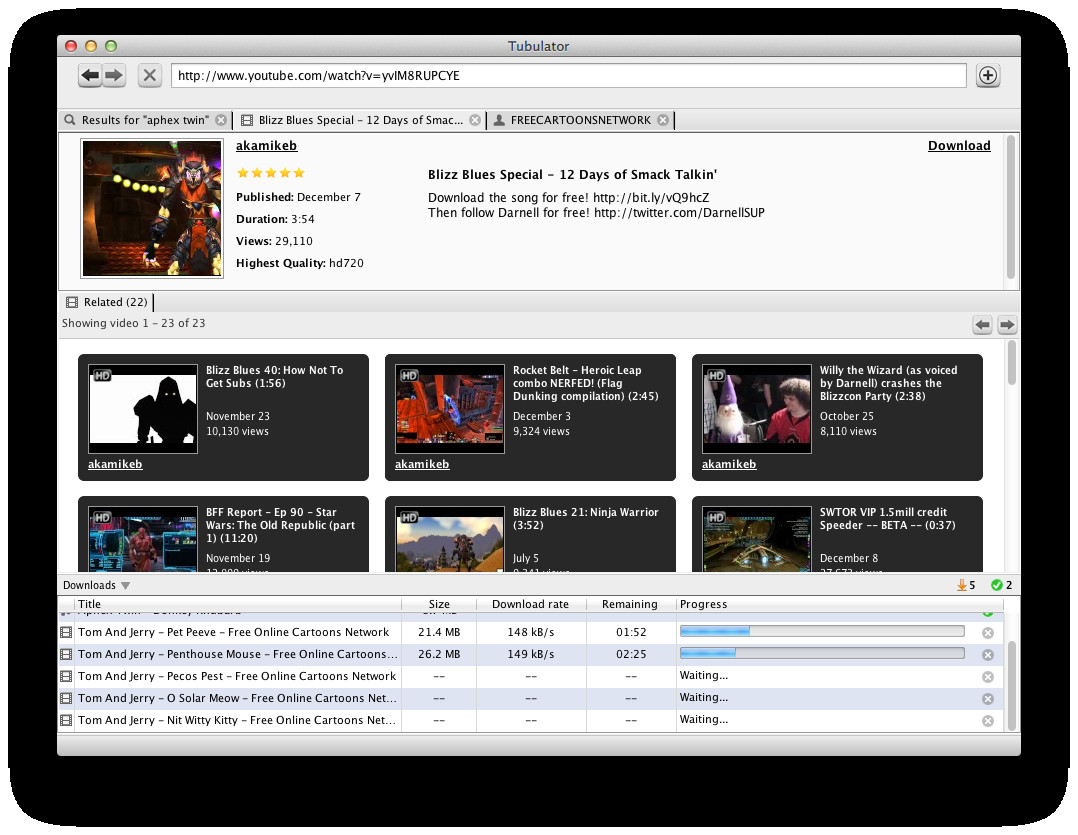Screen dimensions: 1078x835
Task: Select 'Tom And Jerry – Pecos Pest' row title
Action: pyautogui.click(x=236, y=676)
